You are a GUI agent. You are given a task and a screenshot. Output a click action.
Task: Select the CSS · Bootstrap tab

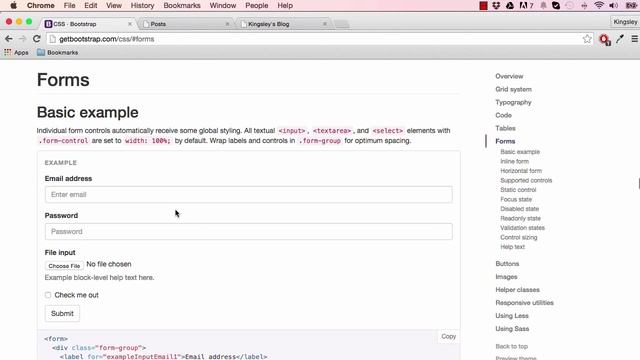coord(88,24)
